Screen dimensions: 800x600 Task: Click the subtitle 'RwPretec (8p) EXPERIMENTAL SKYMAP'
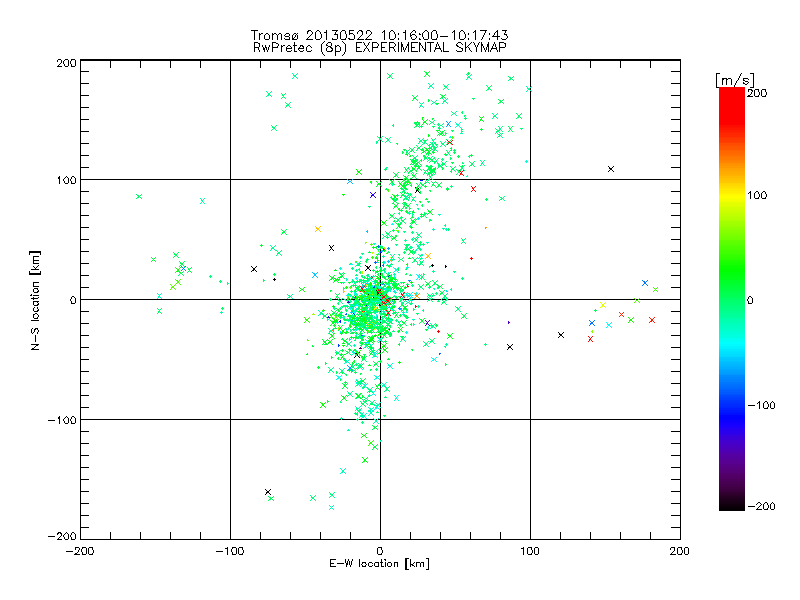(380, 47)
